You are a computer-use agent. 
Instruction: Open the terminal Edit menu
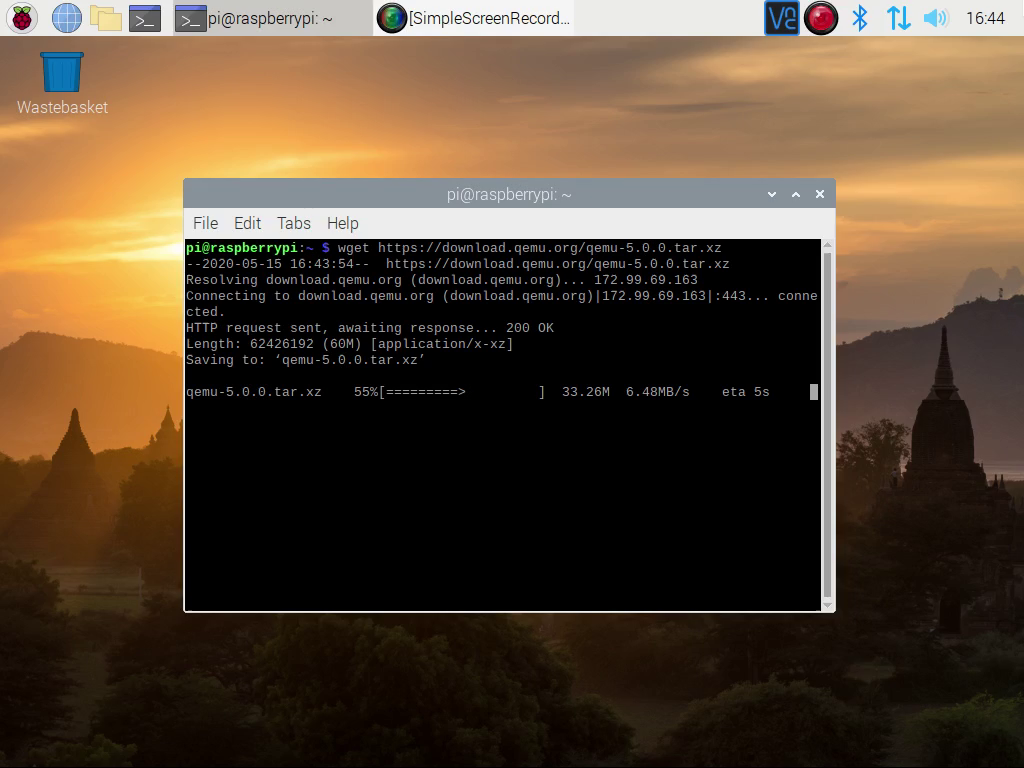248,223
